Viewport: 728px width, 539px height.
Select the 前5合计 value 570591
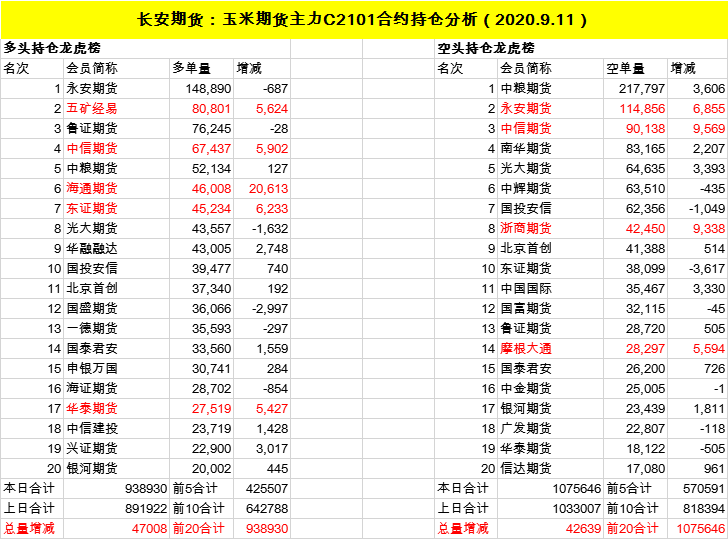[697, 488]
